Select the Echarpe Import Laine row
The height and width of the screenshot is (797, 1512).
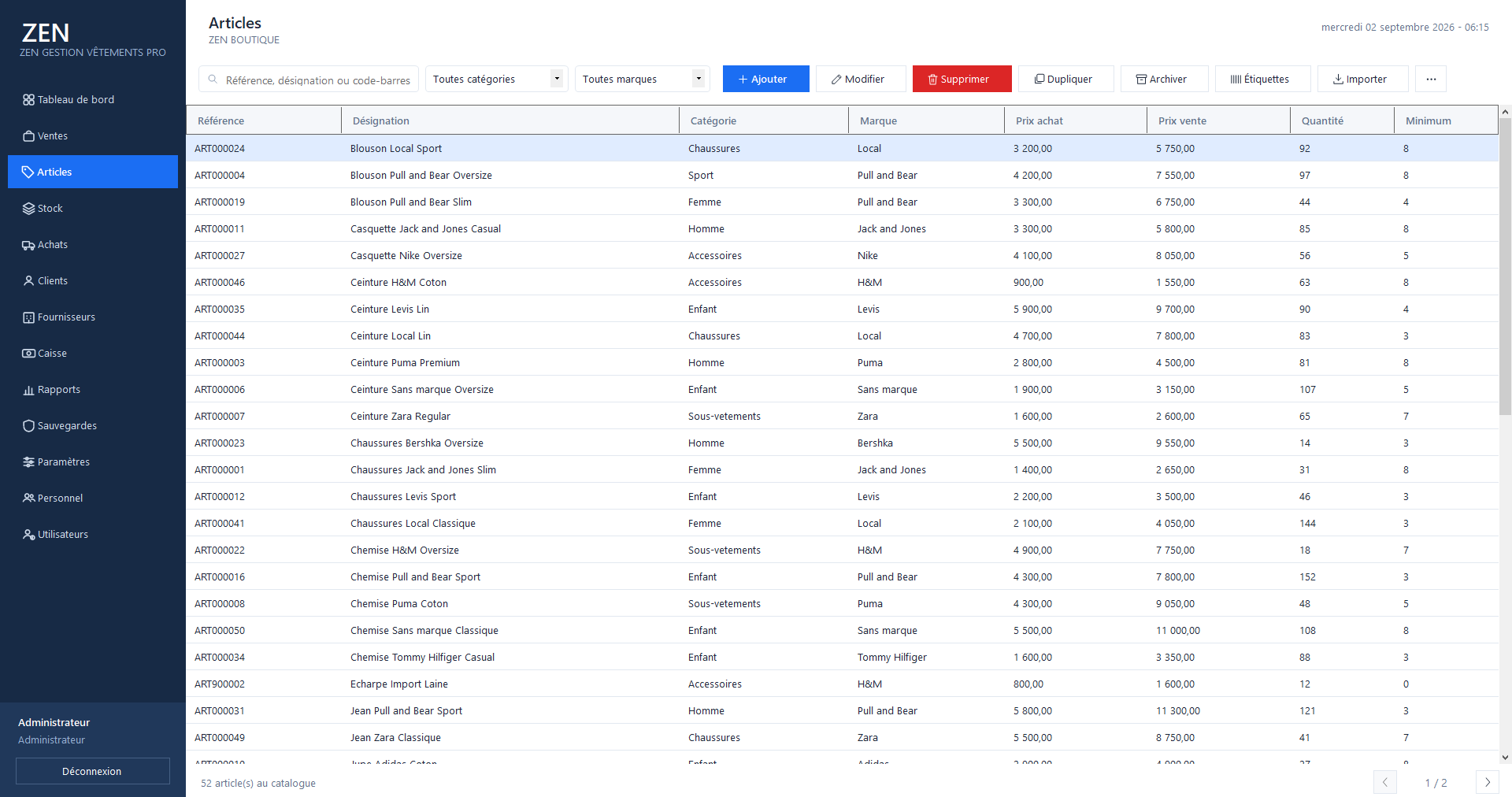(843, 684)
